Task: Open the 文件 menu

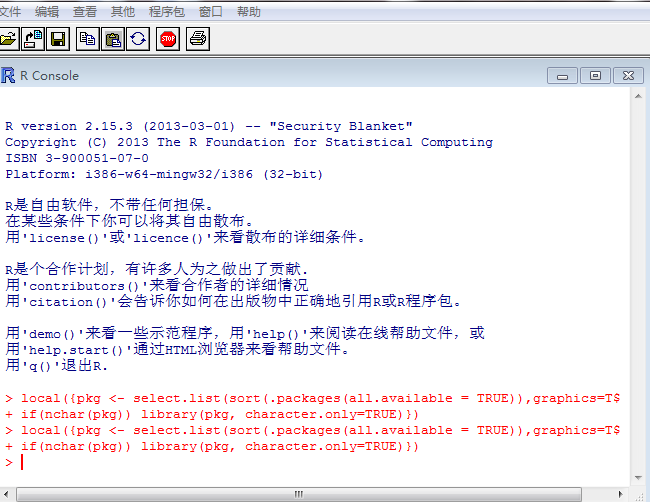Action: point(10,12)
